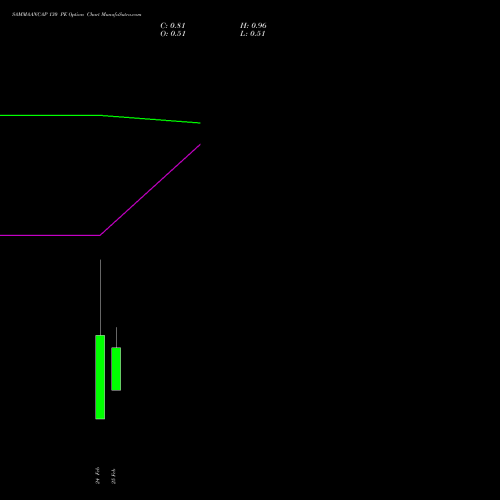
Task: Select the shorter green candlestick for 25 Feb
Action: point(116,369)
